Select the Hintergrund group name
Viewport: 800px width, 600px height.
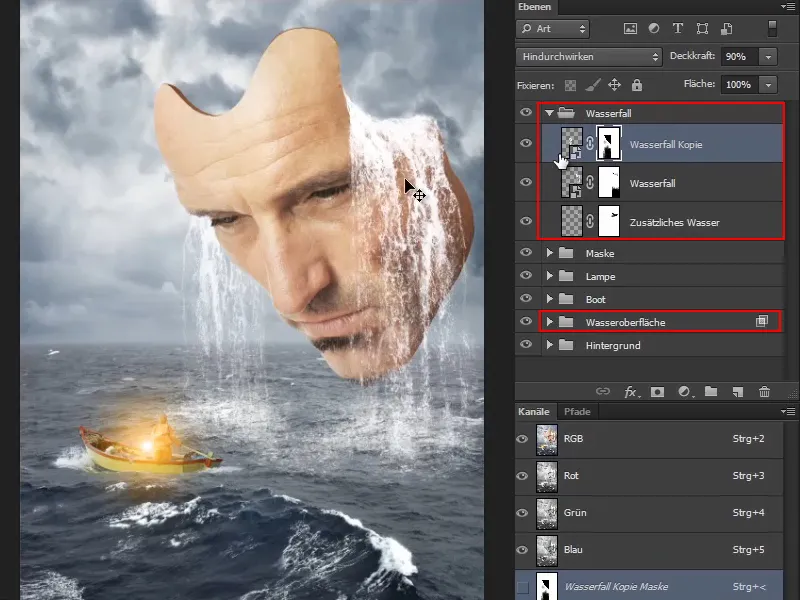pos(613,345)
